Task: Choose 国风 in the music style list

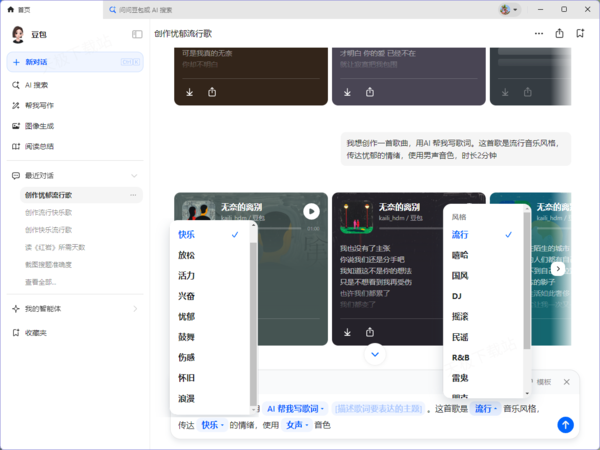Action: [460, 275]
